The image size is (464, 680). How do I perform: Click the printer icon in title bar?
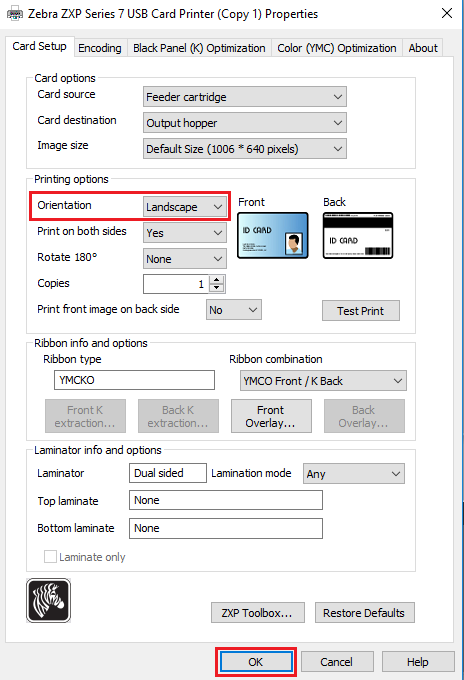pyautogui.click(x=15, y=14)
